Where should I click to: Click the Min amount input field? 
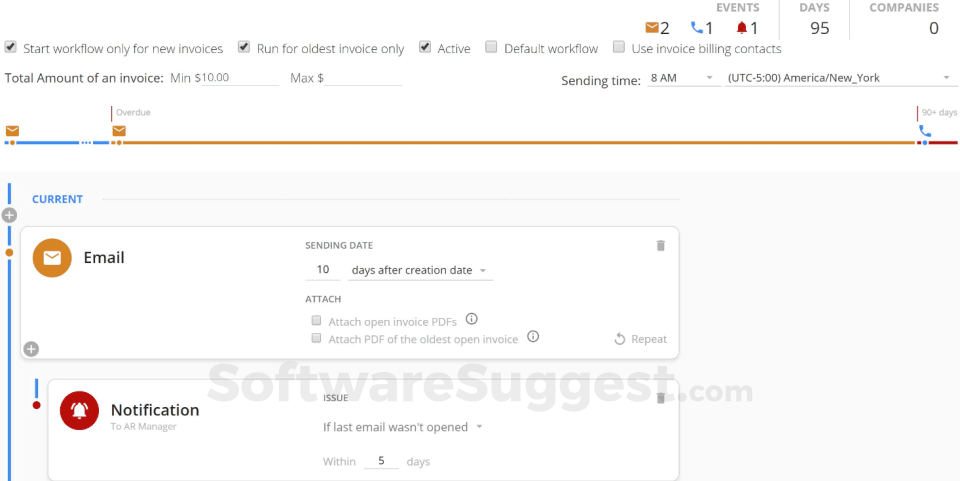(240, 78)
